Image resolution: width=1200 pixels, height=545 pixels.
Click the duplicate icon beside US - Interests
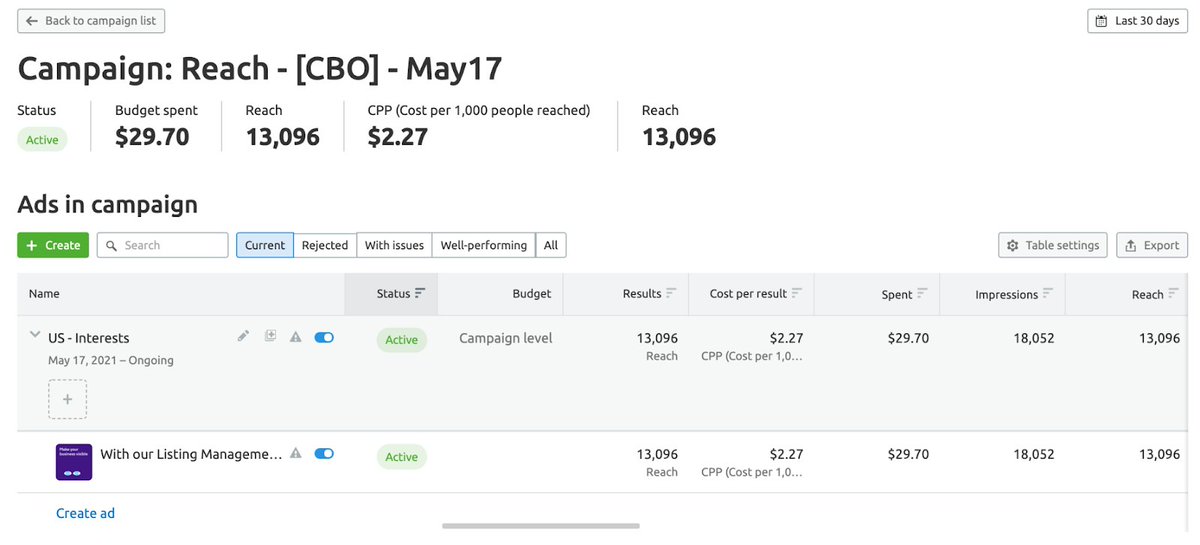tap(269, 337)
